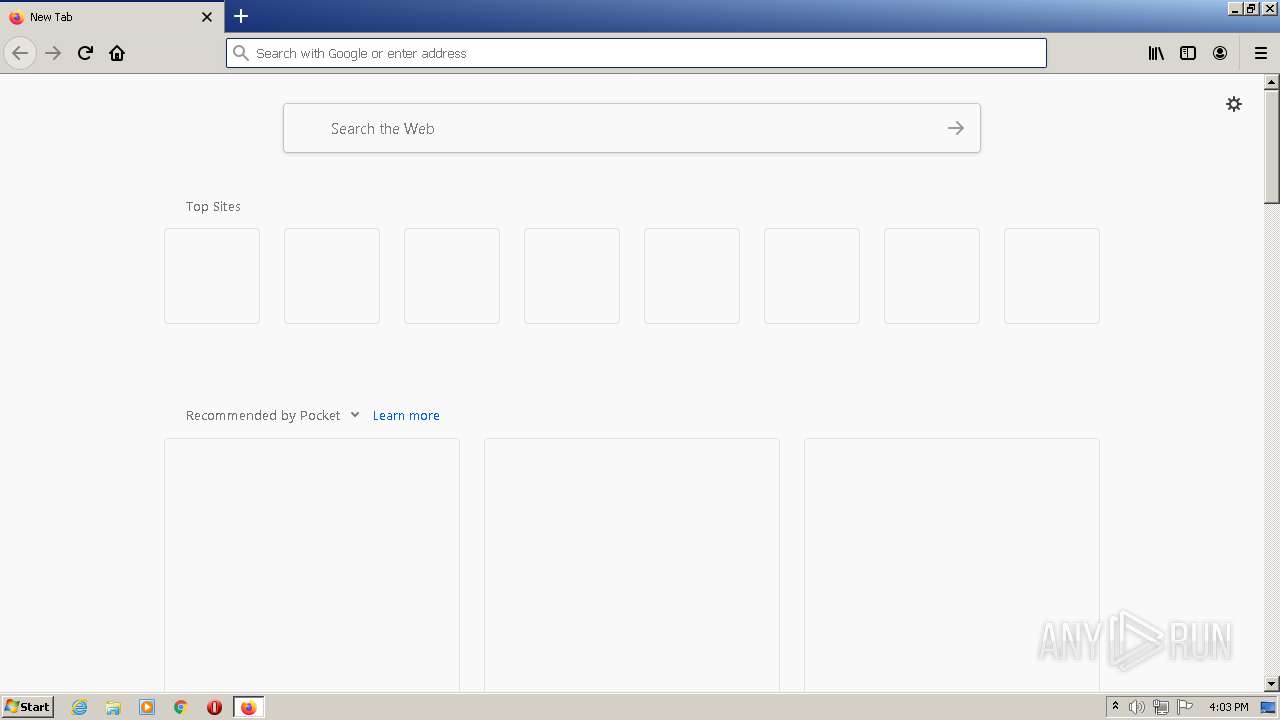This screenshot has height=720, width=1280.
Task: Select Firefox taskbar button
Action: 248,707
